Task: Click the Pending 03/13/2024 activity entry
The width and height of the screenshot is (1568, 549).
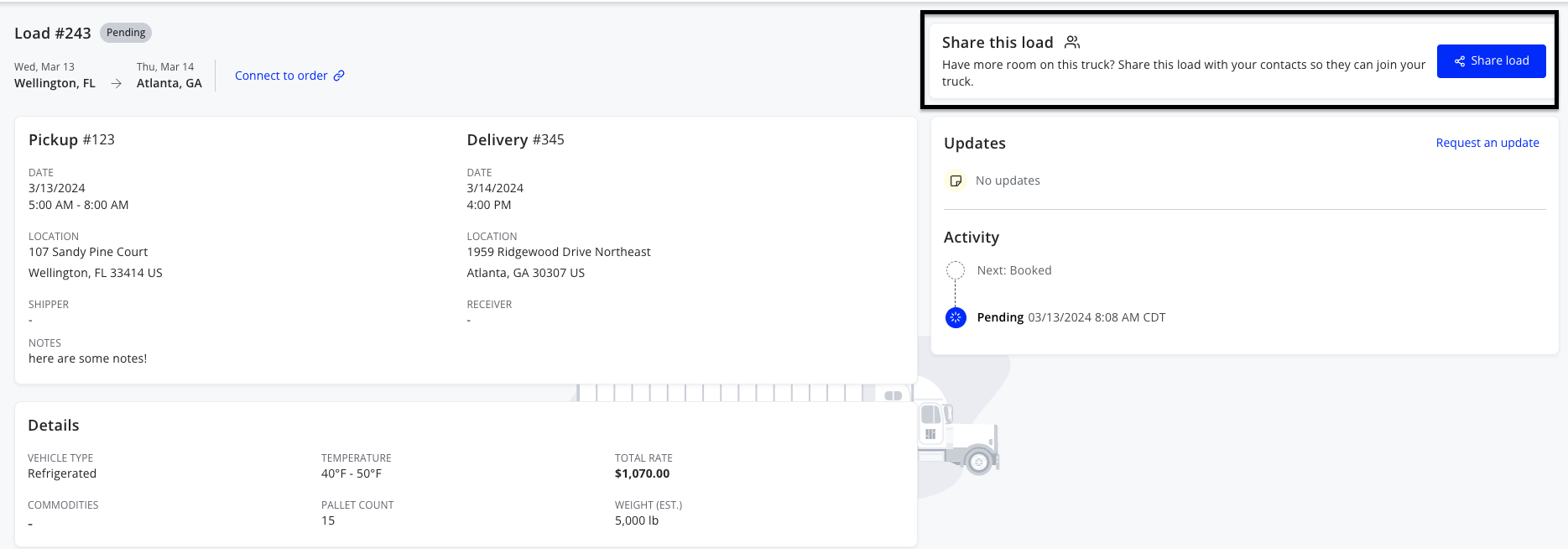Action: tap(1071, 317)
